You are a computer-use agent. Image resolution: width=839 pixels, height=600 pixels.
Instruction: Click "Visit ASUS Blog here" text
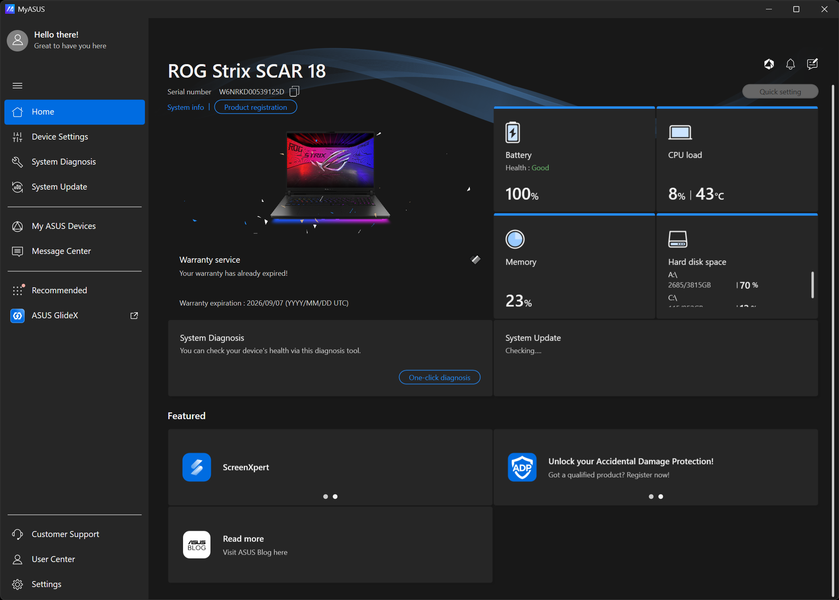(255, 552)
